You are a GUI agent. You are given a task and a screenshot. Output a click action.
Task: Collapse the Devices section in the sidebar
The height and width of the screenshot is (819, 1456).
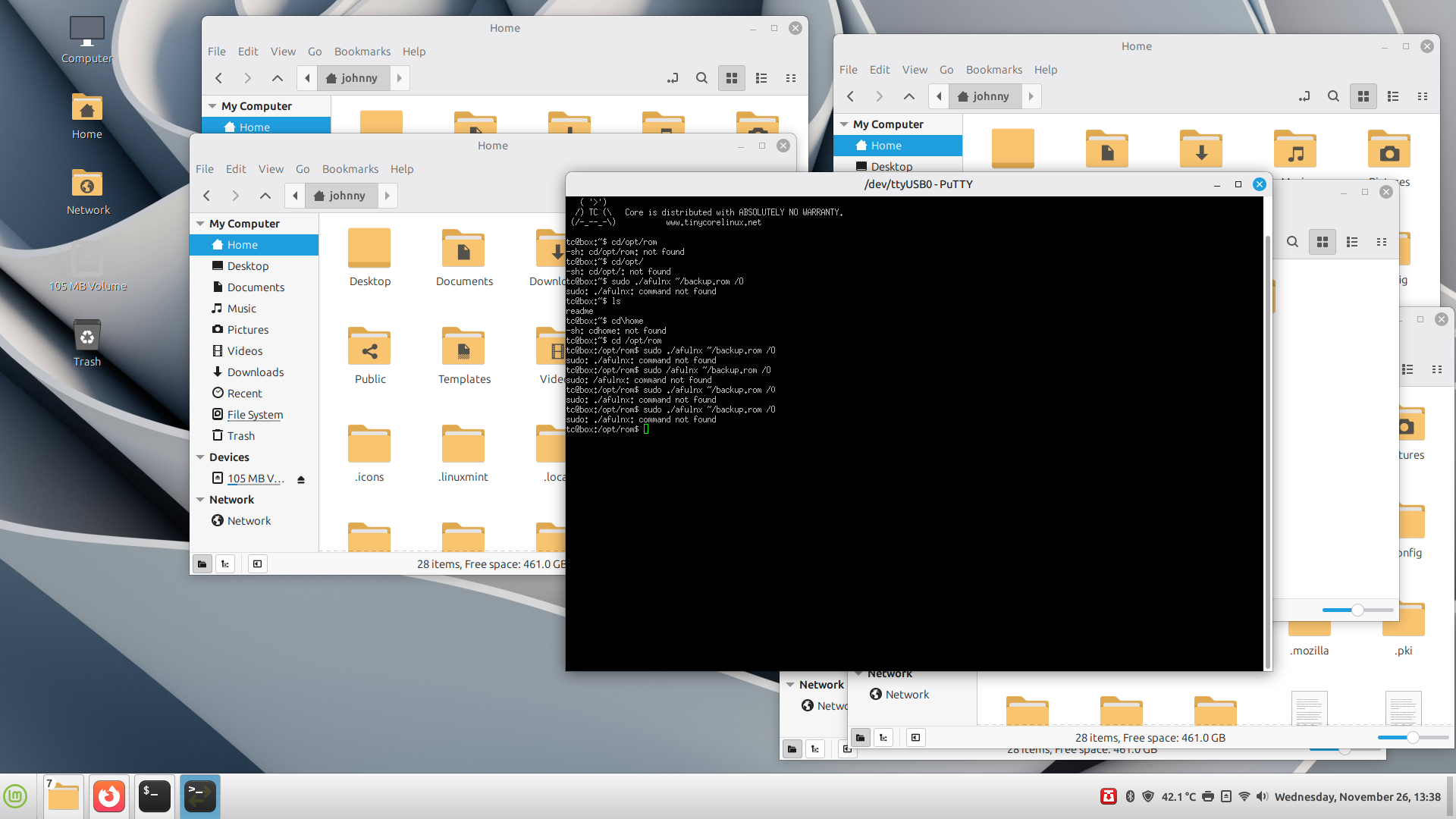point(200,457)
